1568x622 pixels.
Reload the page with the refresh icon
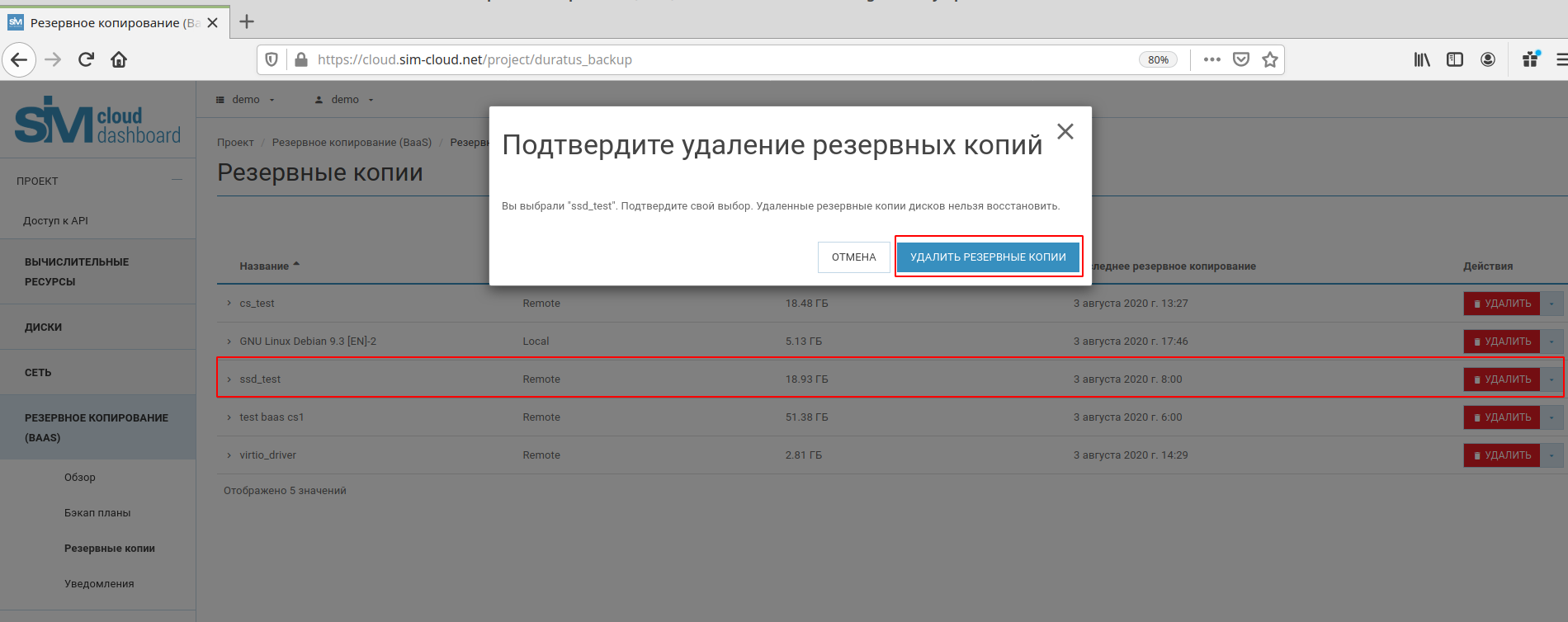coord(86,59)
